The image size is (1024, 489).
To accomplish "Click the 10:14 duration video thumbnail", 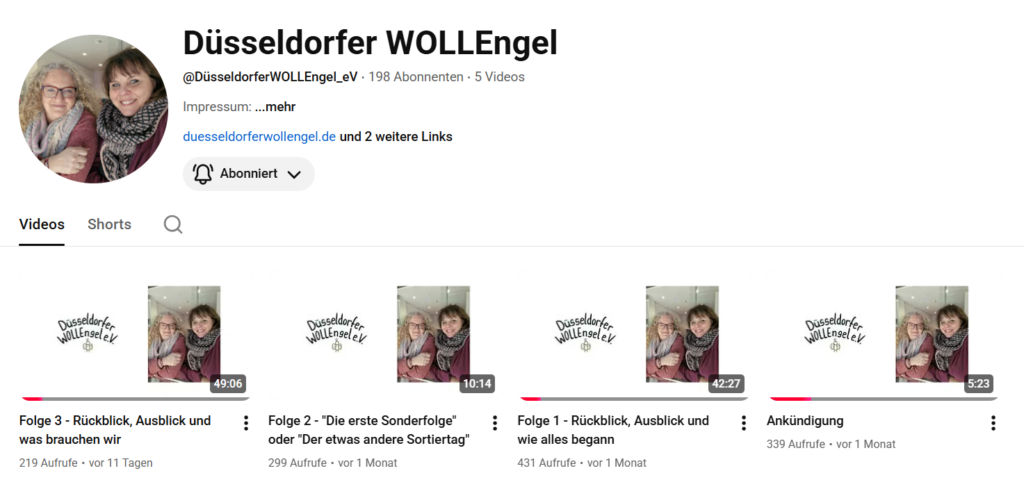I will point(384,334).
